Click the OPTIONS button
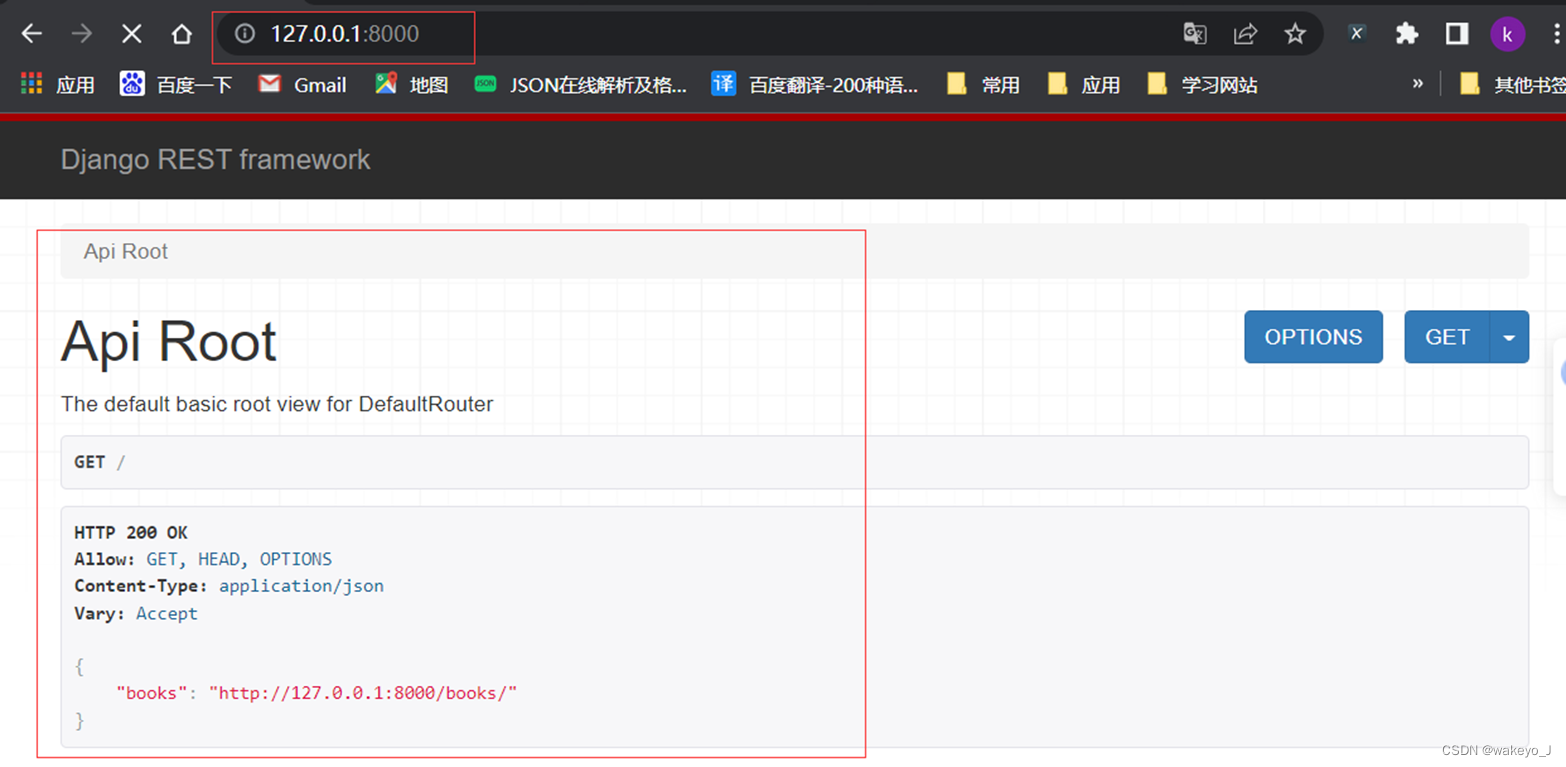This screenshot has height=767, width=1566. click(x=1313, y=337)
